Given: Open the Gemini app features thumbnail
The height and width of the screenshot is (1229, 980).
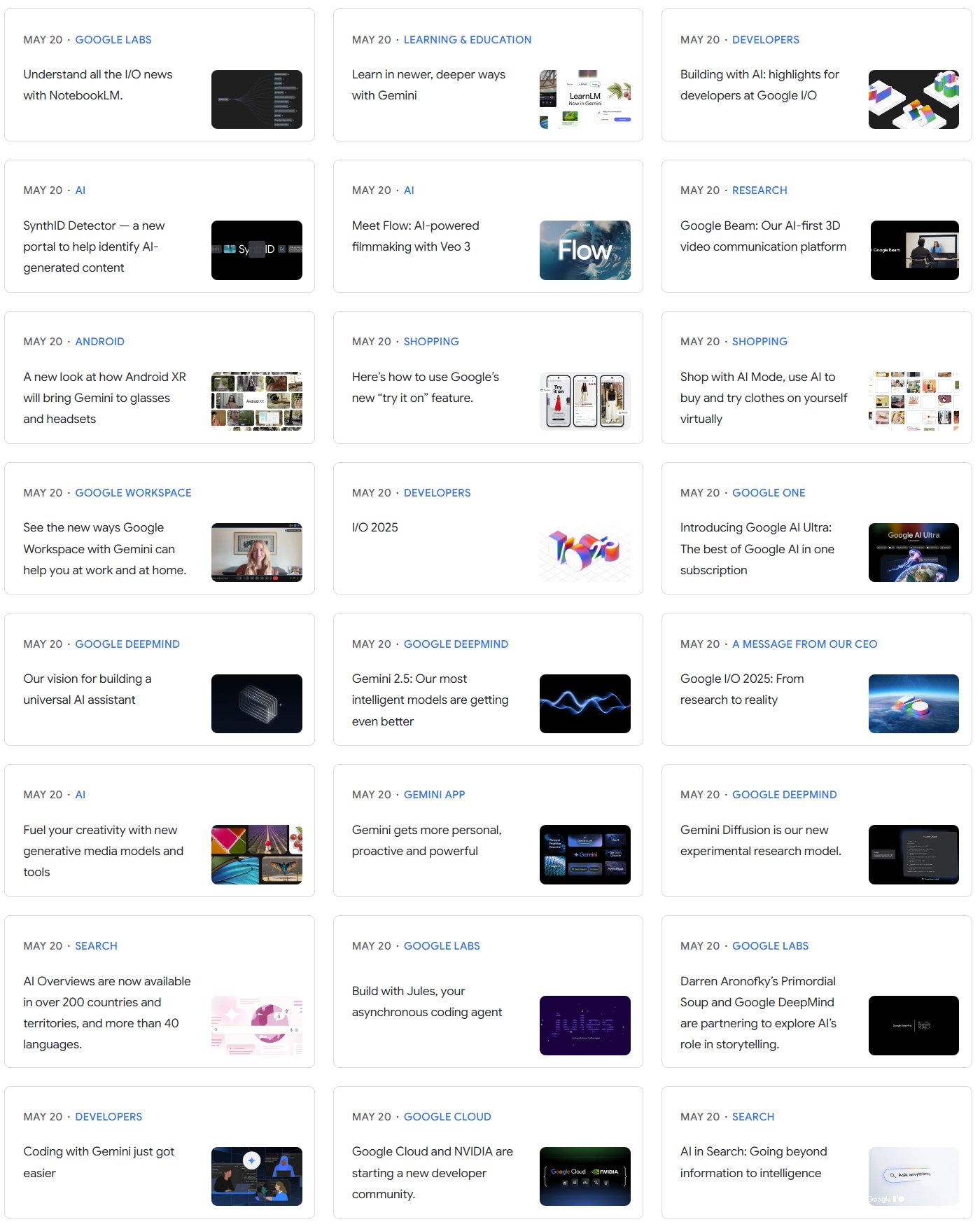Looking at the screenshot, I should (x=585, y=854).
